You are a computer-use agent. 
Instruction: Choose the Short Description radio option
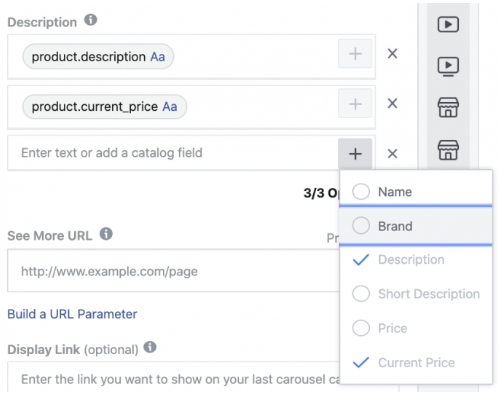tap(361, 294)
